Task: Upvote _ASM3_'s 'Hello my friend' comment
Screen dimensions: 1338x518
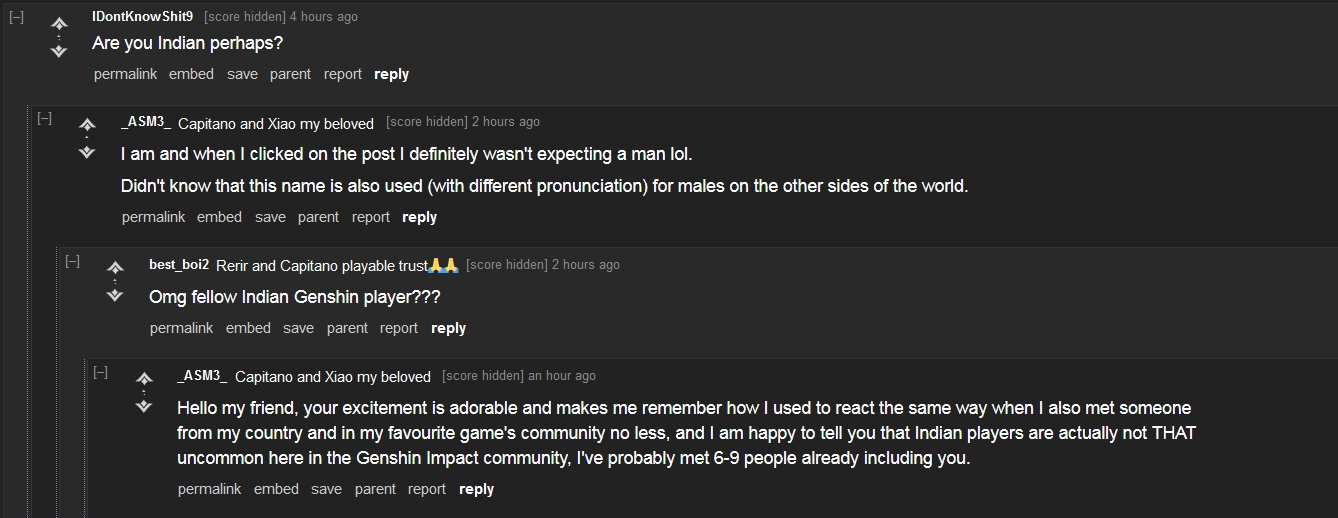Action: tap(144, 378)
